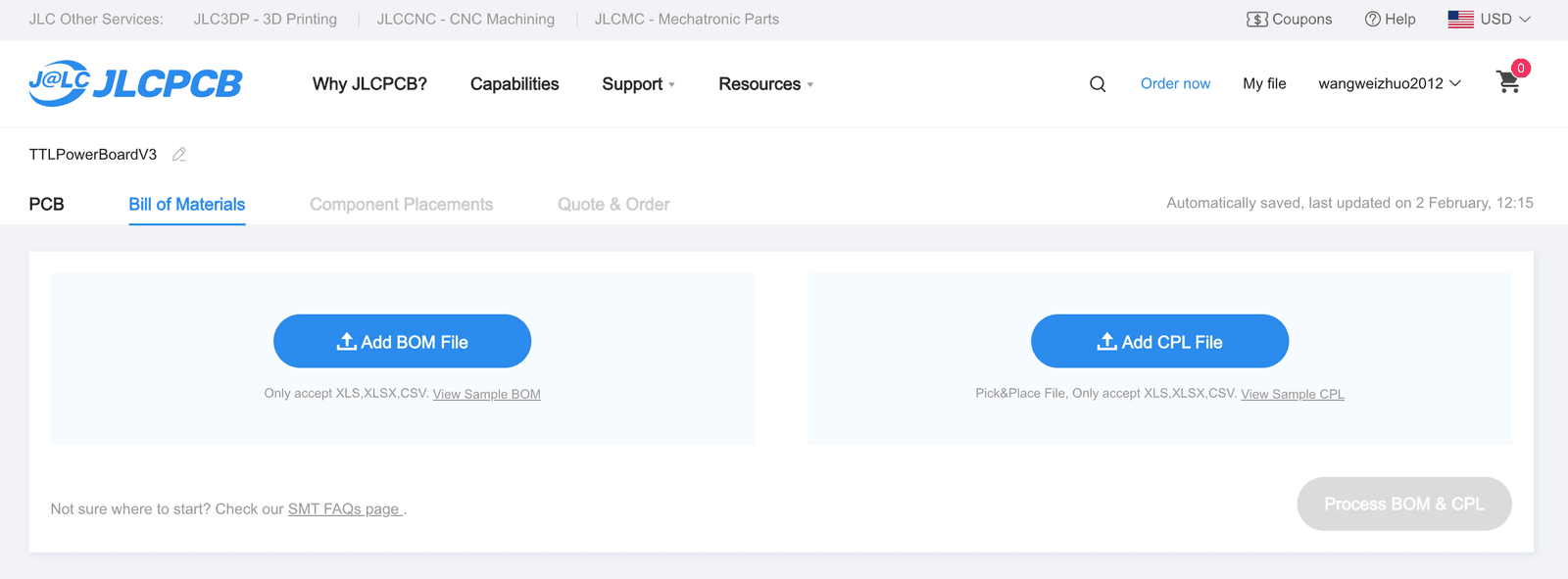The image size is (1568, 579).
Task: Click the US flag icon
Action: click(x=1460, y=19)
